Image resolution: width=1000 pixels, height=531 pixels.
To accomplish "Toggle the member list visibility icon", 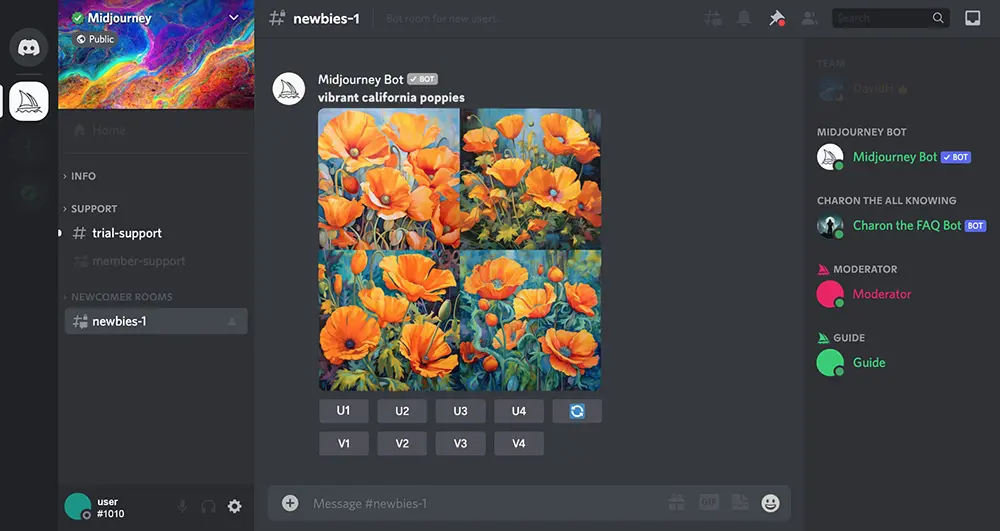I will point(809,18).
